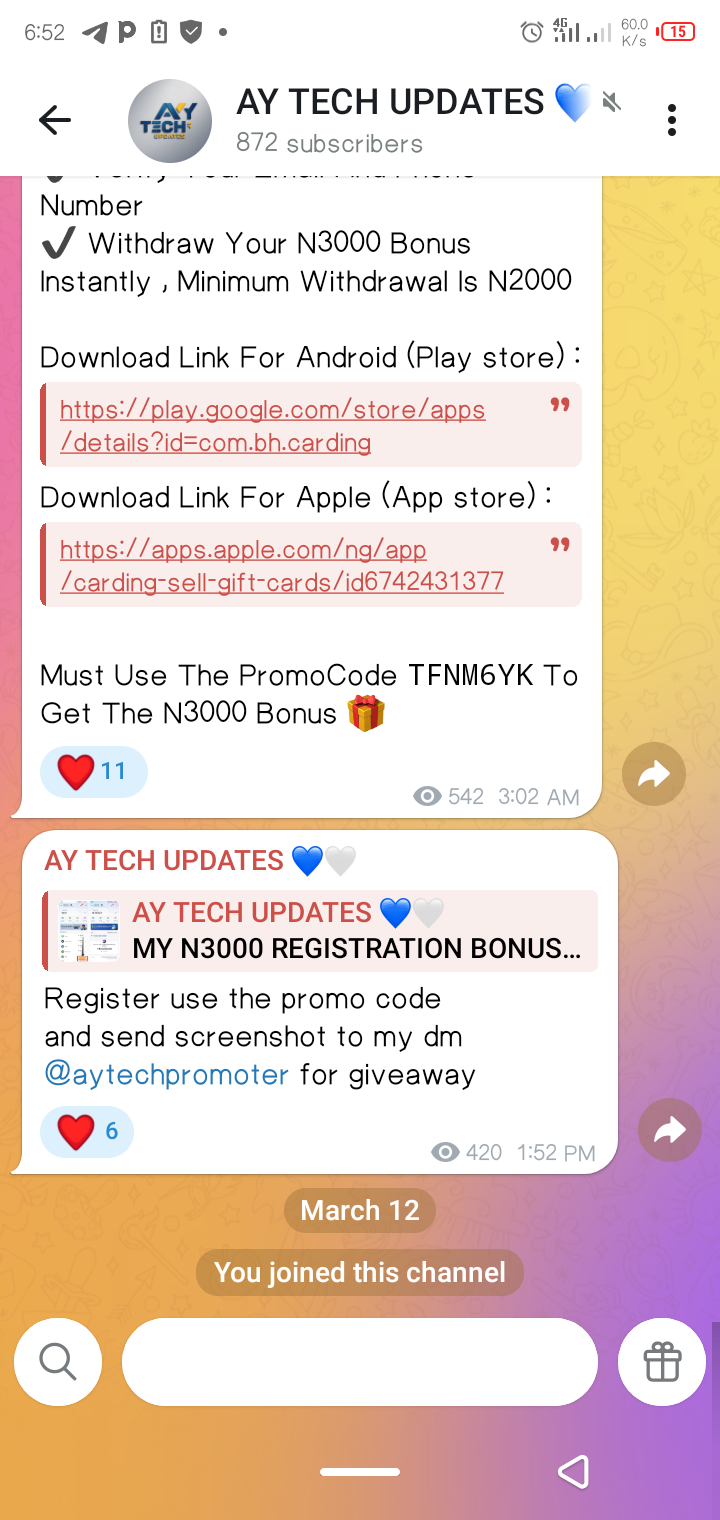Image resolution: width=720 pixels, height=1520 pixels.
Task: Open the replied MY N3000 REGISTRATION BONUS preview
Action: coord(320,931)
